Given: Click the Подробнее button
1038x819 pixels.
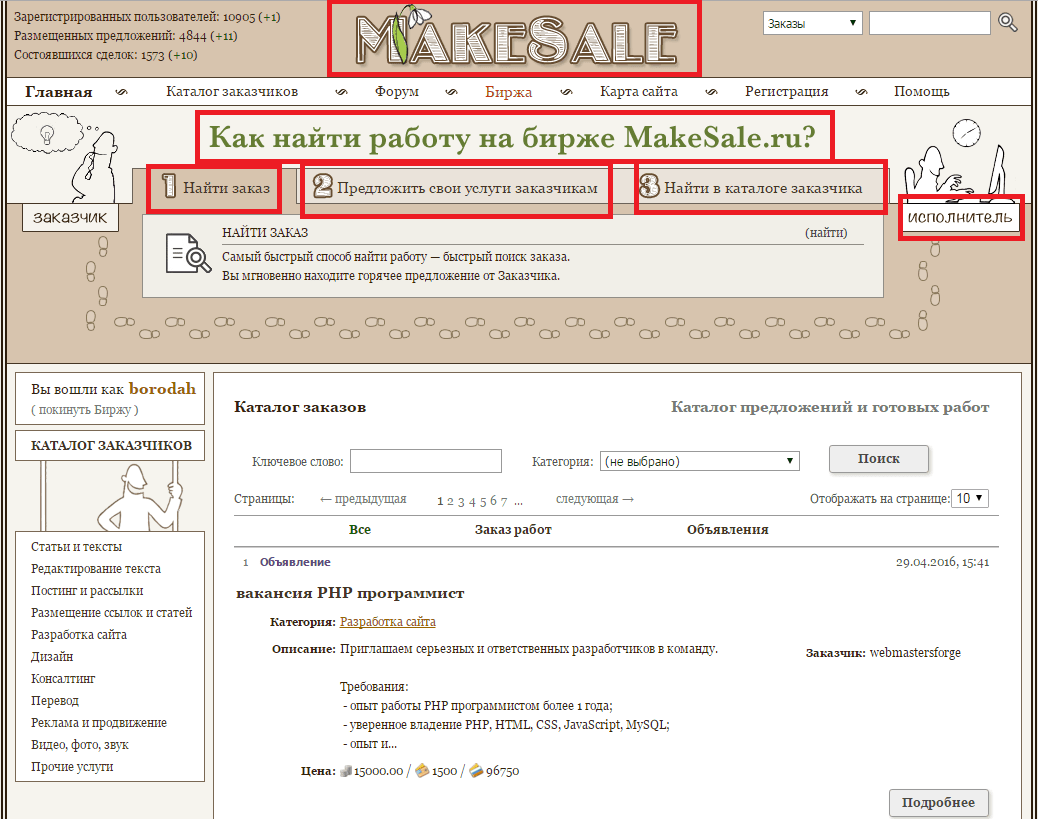Looking at the screenshot, I should tap(938, 802).
